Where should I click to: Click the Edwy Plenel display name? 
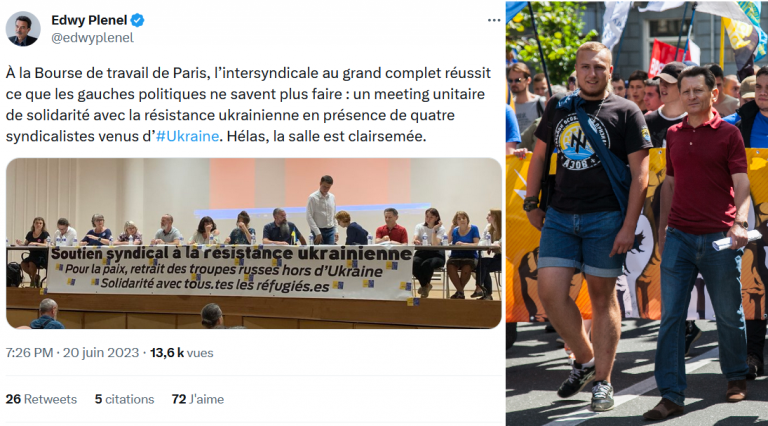[89, 20]
